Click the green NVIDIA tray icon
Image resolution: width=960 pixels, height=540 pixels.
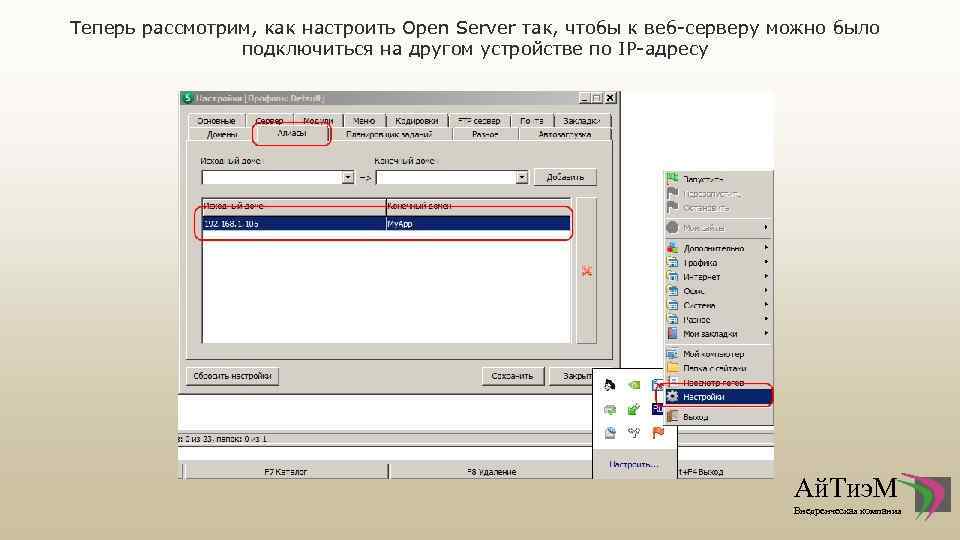pyautogui.click(x=634, y=385)
